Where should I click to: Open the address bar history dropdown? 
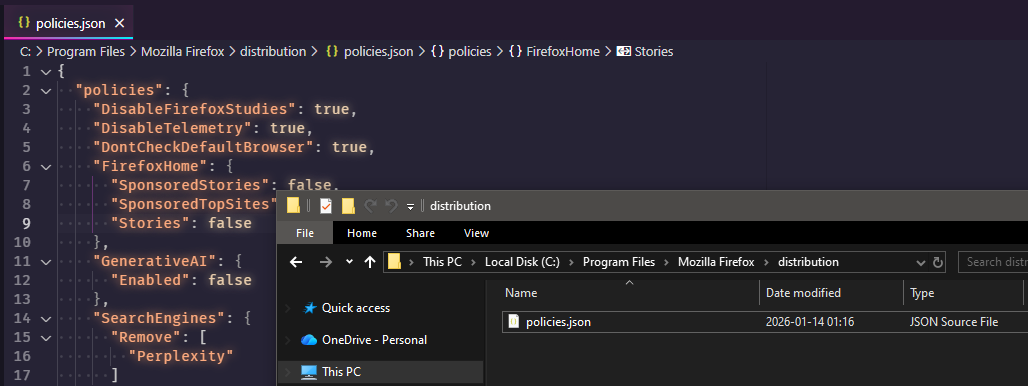click(x=921, y=262)
